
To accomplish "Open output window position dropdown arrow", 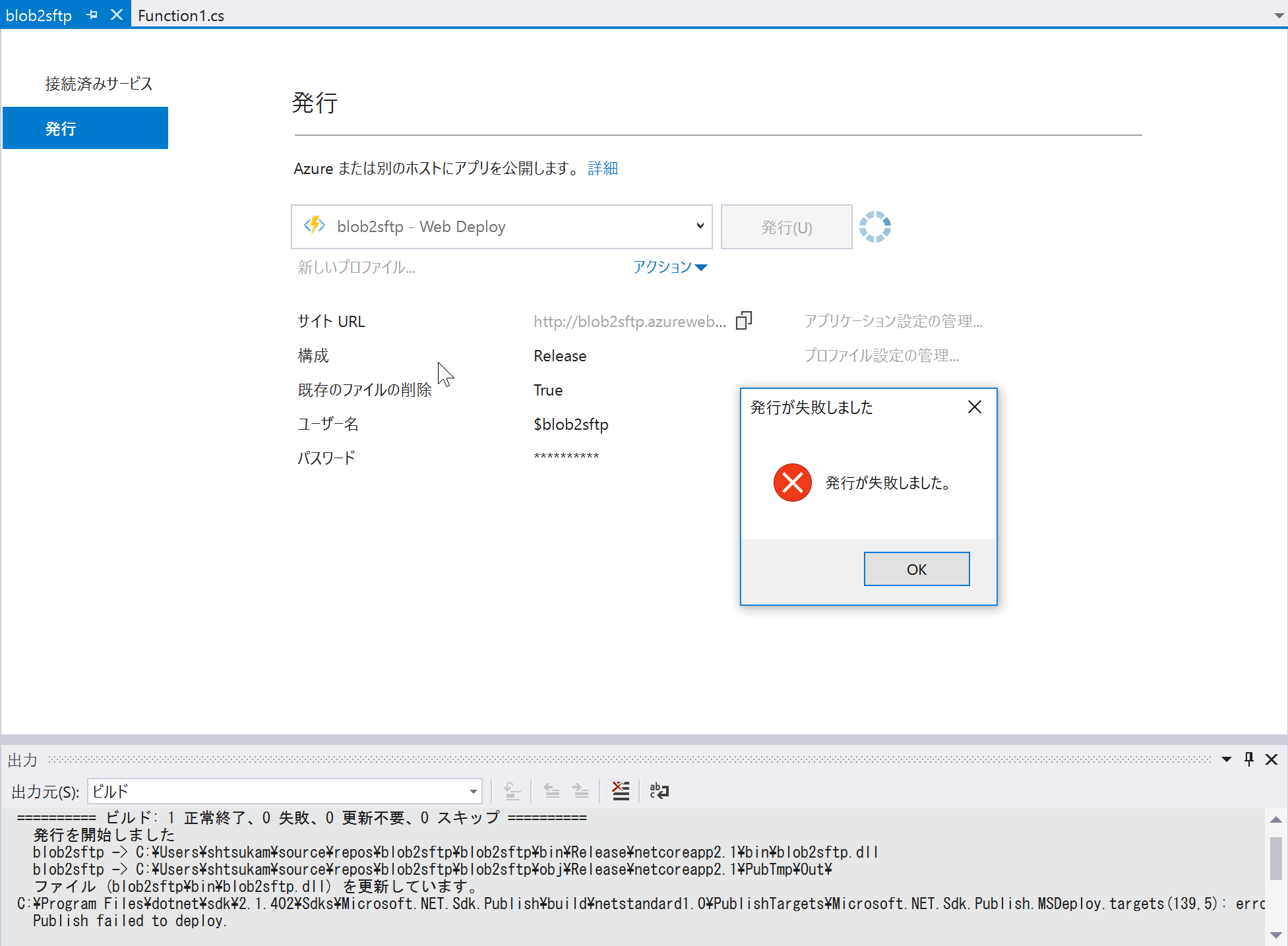I will point(1226,759).
